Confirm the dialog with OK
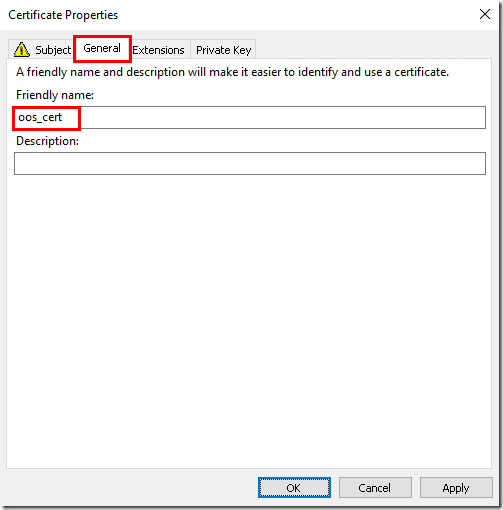 [x=294, y=488]
